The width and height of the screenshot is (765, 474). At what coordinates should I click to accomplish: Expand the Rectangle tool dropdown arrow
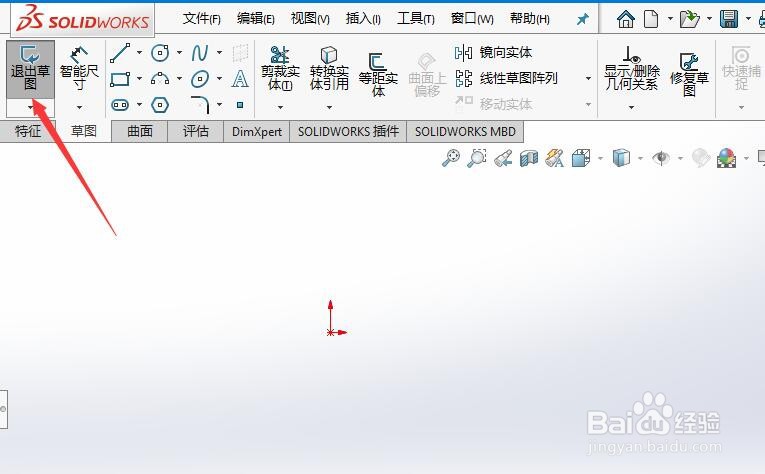pos(139,78)
